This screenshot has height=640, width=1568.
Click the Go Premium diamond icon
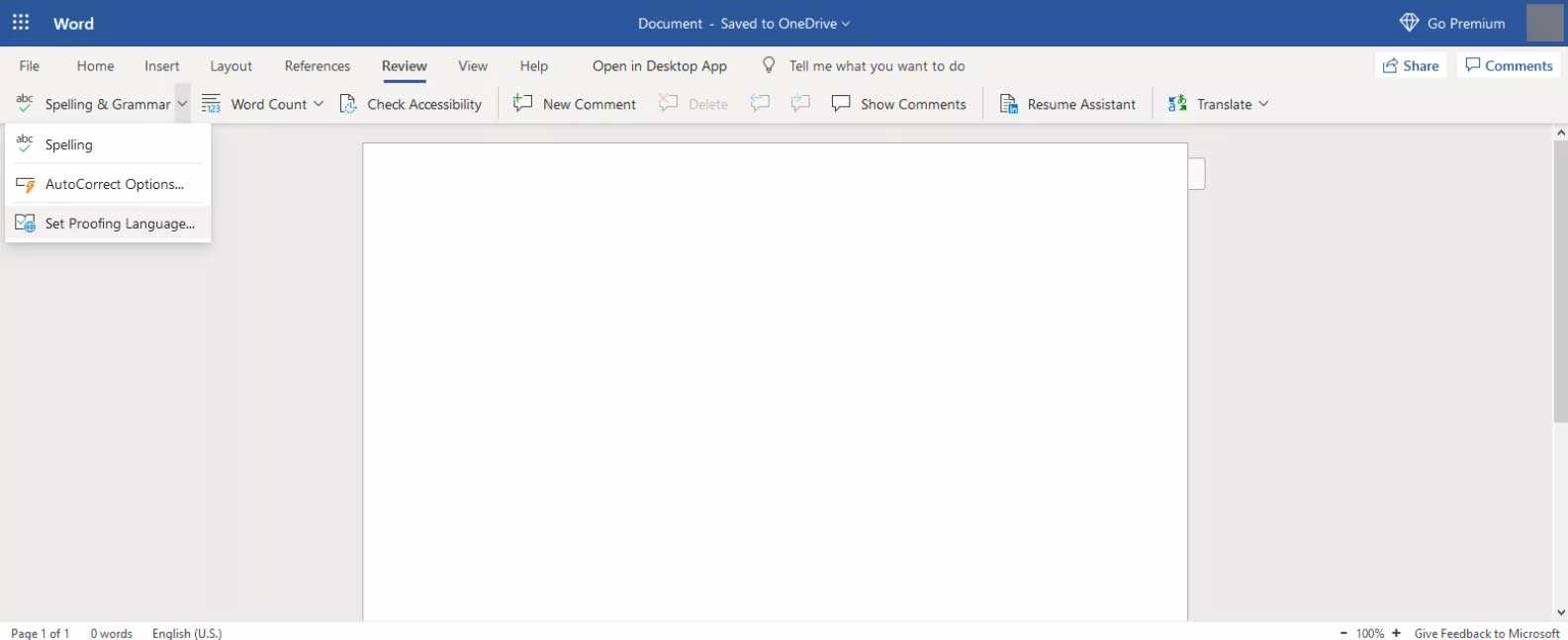(1409, 23)
